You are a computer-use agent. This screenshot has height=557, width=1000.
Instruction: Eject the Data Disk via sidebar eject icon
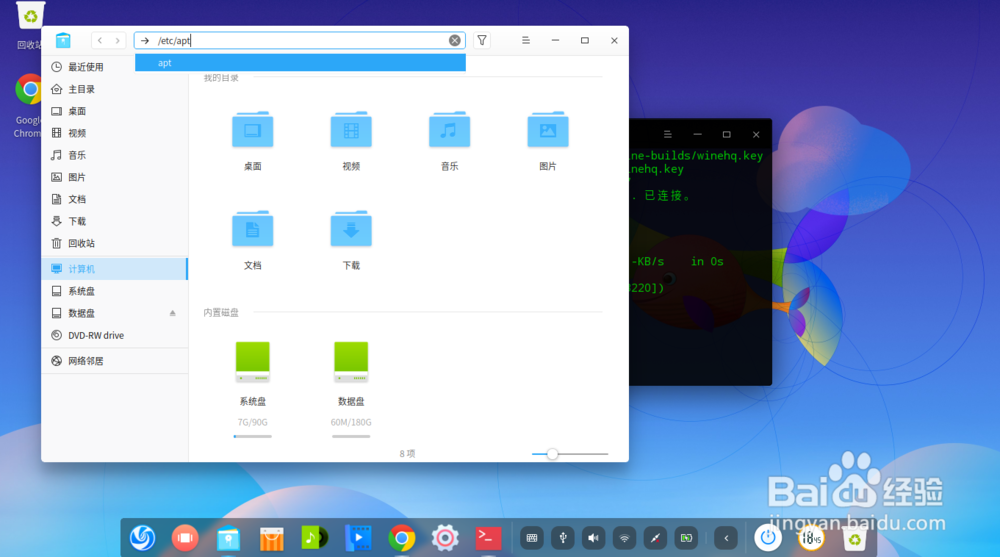tap(172, 313)
